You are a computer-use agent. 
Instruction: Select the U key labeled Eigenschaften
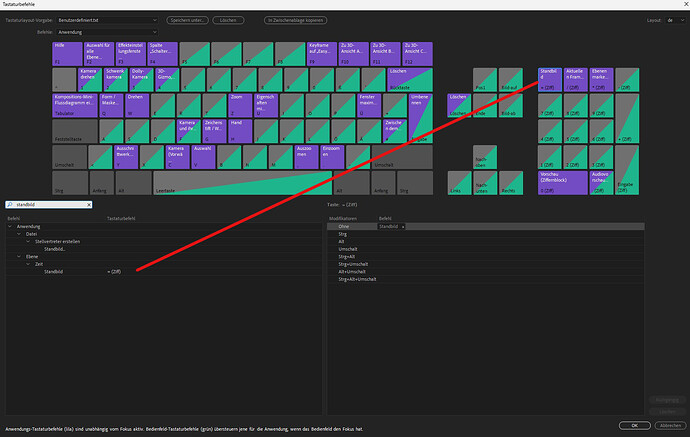click(266, 106)
